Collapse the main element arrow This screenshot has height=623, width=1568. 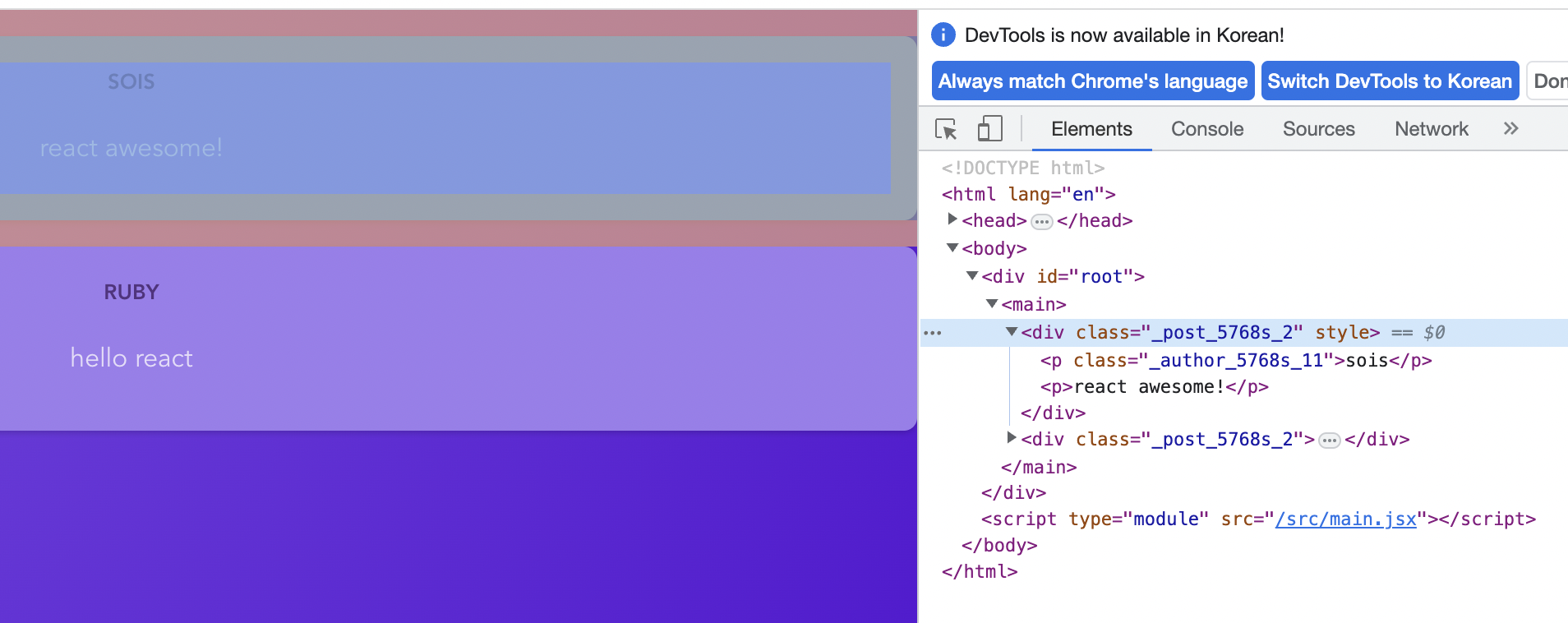tap(991, 303)
